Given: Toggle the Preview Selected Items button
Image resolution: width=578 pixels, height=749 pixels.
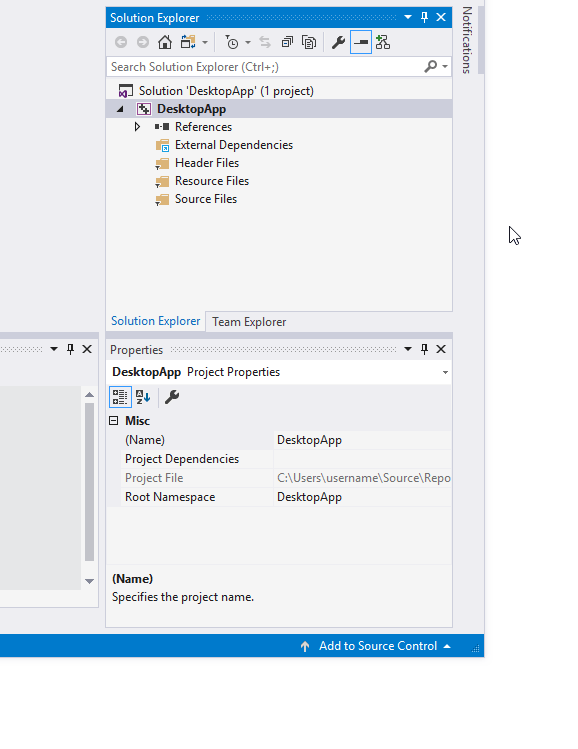Looking at the screenshot, I should [361, 43].
